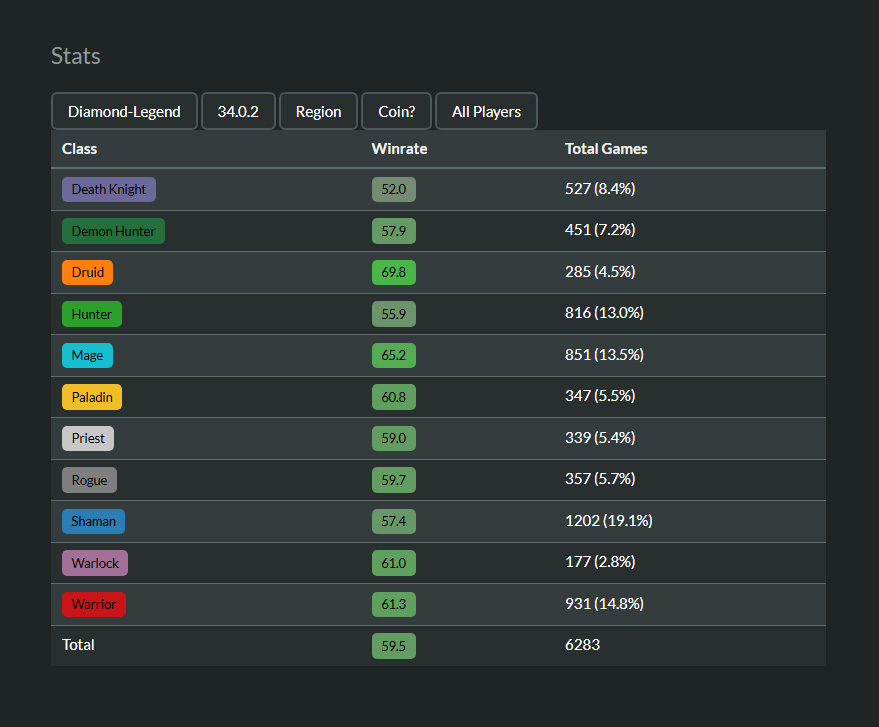Viewport: 879px width, 727px height.
Task: Open the 34.0.2 patch version dropdown
Action: point(238,111)
